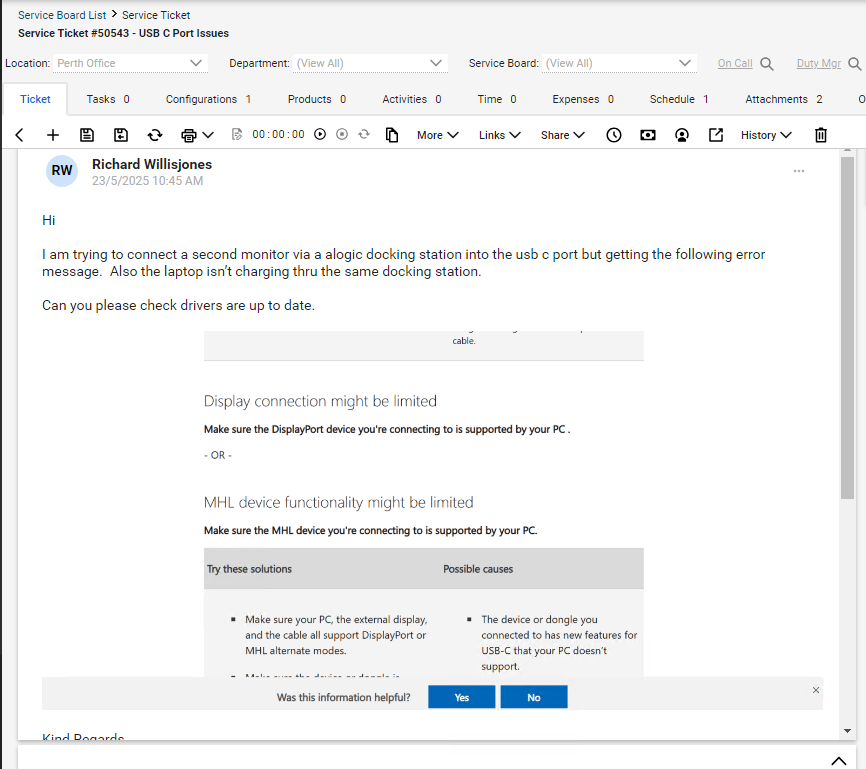Click the 'Try these solutions' column header
The width and height of the screenshot is (866, 769).
click(x=249, y=569)
